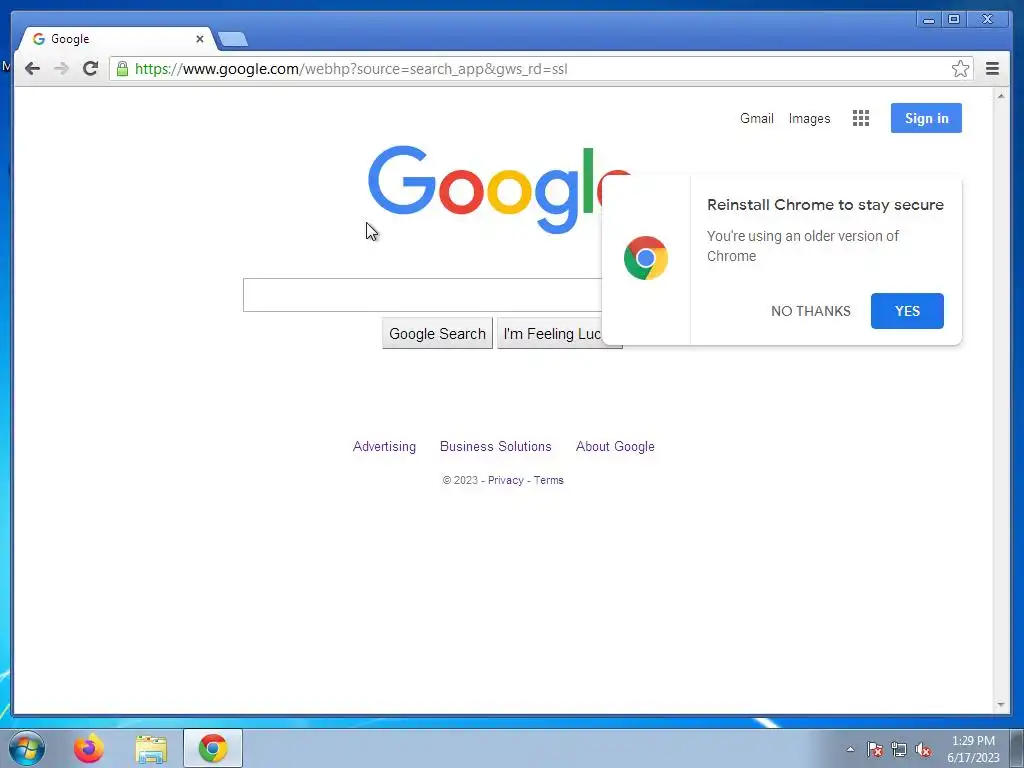Open Business Solutions link

coord(496,447)
